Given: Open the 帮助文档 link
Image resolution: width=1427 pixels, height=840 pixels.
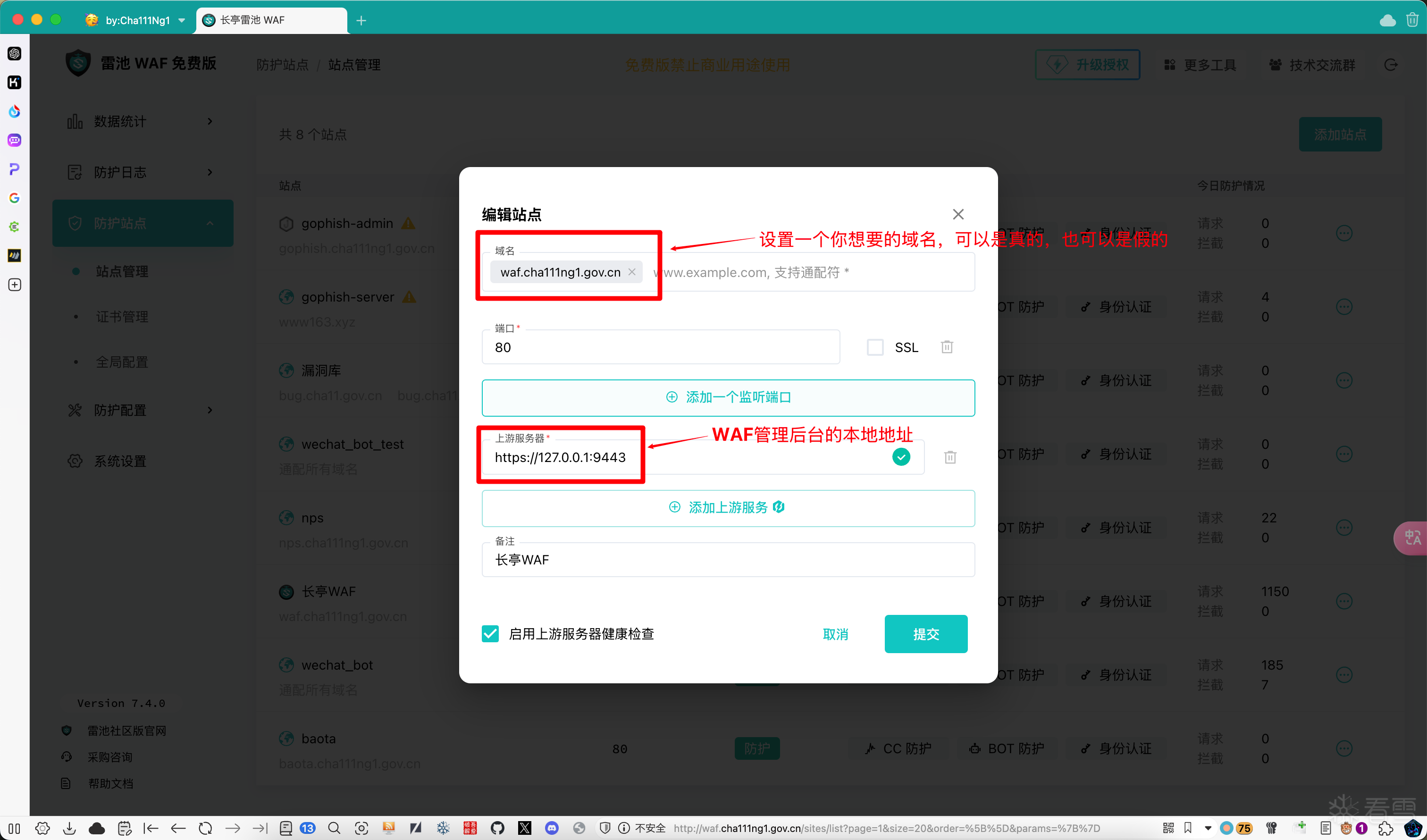Looking at the screenshot, I should 110,784.
